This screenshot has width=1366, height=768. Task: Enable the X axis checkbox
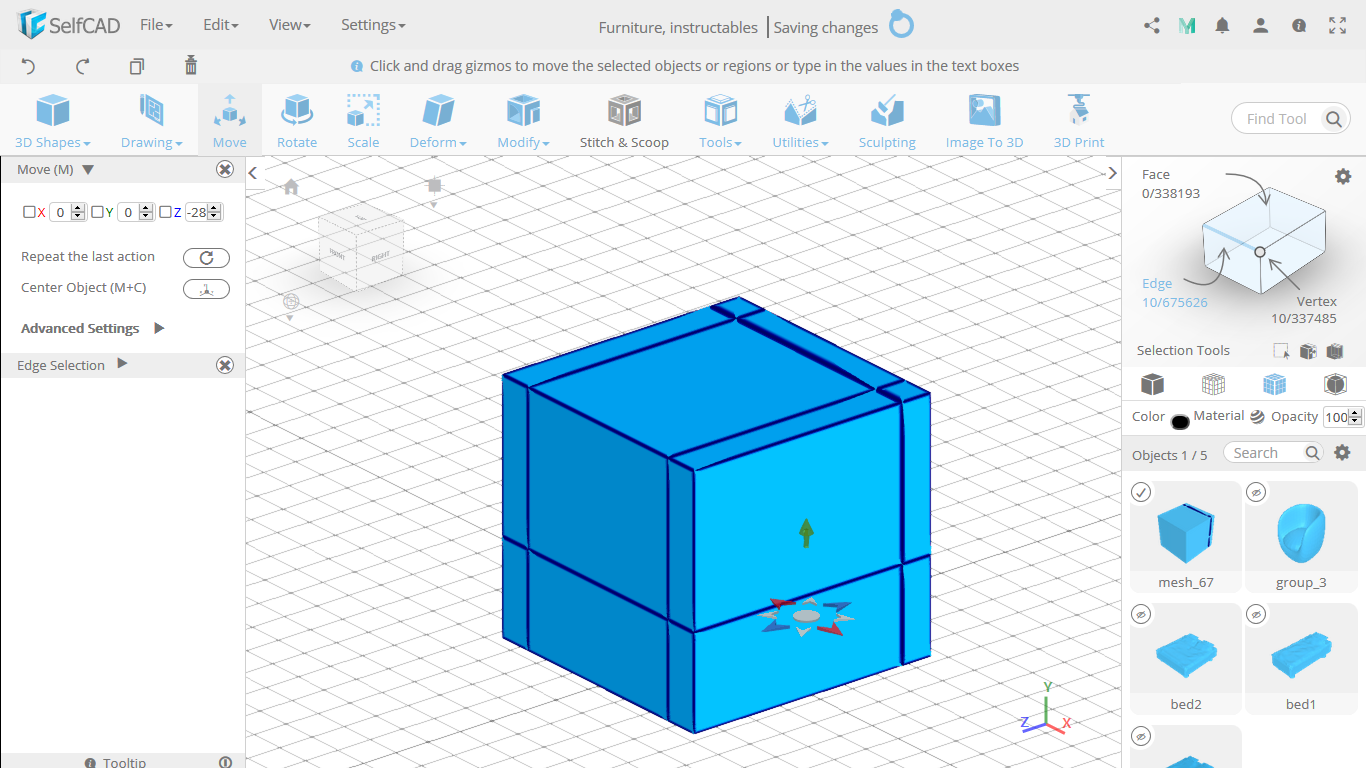(x=30, y=212)
